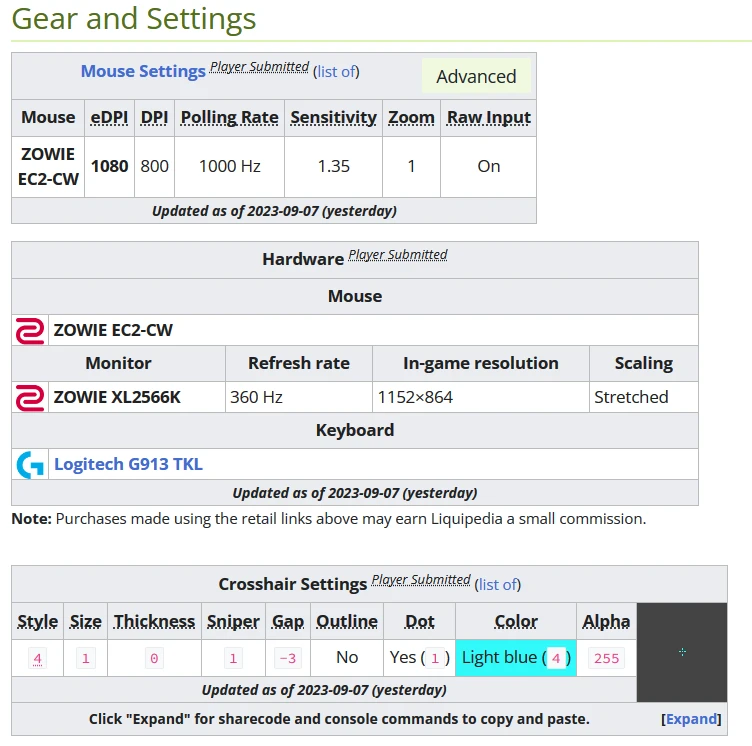Click the eDPI column header
Image resolution: width=752 pixels, height=746 pixels.
pyautogui.click(x=109, y=117)
